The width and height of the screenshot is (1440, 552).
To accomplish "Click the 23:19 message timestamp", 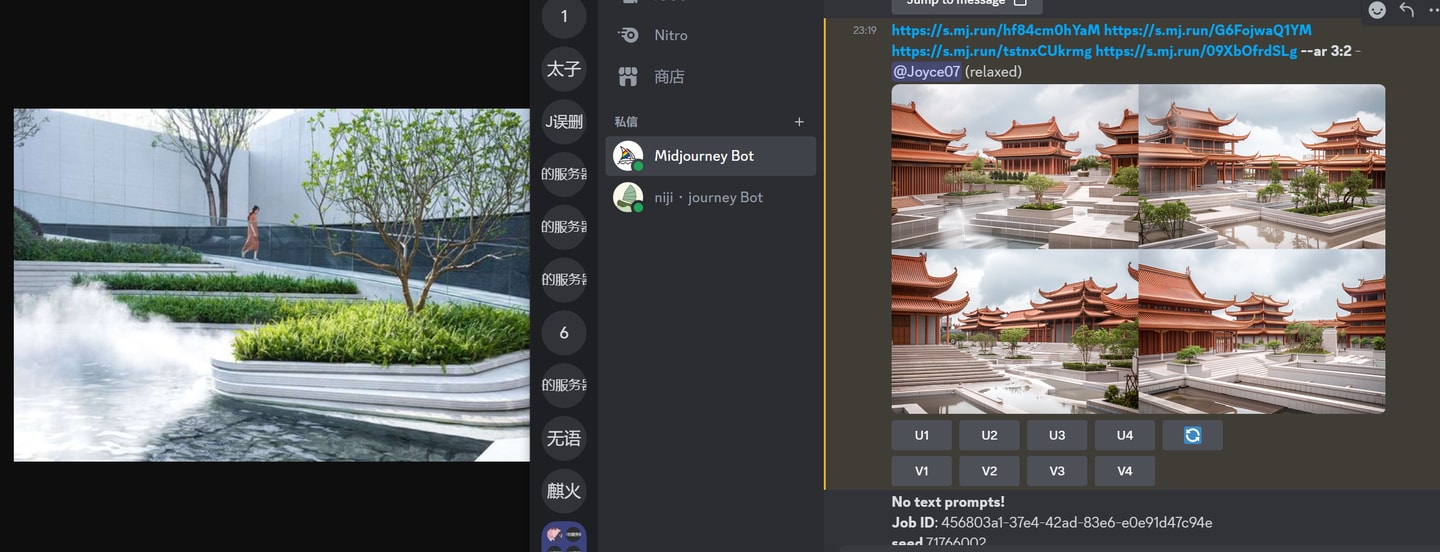I will tap(865, 31).
